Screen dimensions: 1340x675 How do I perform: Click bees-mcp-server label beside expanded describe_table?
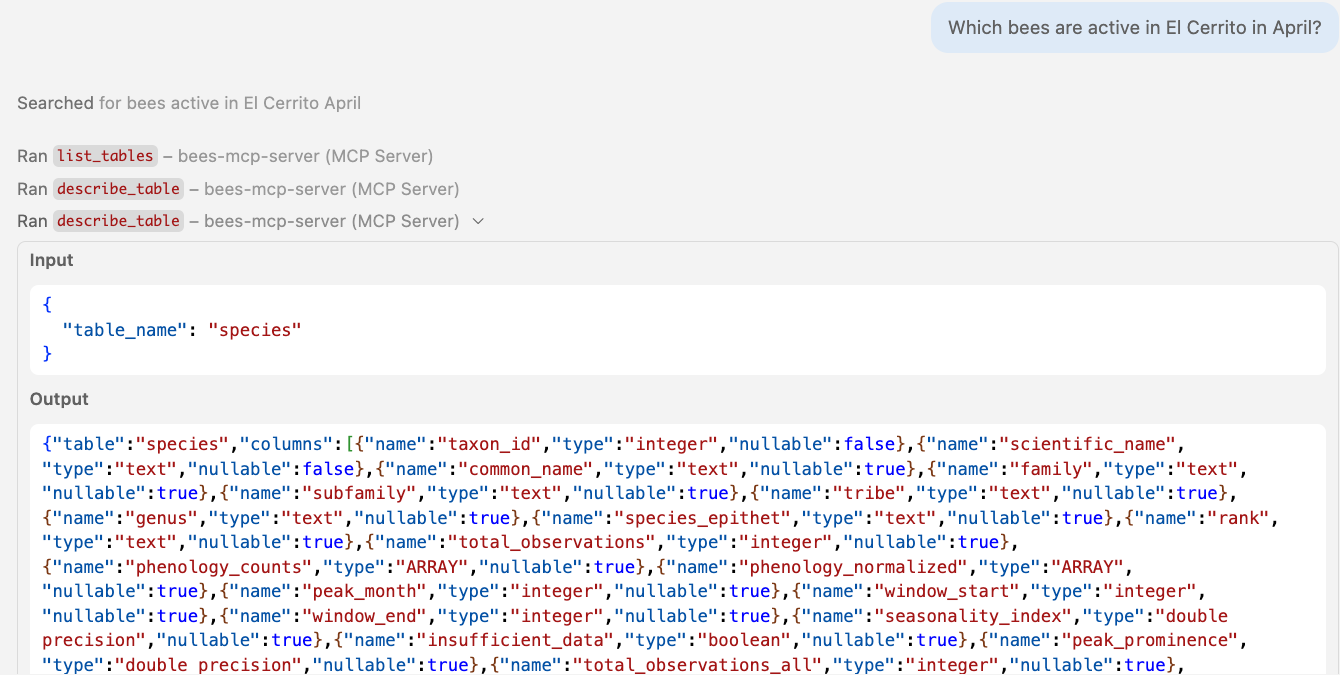[x=331, y=221]
